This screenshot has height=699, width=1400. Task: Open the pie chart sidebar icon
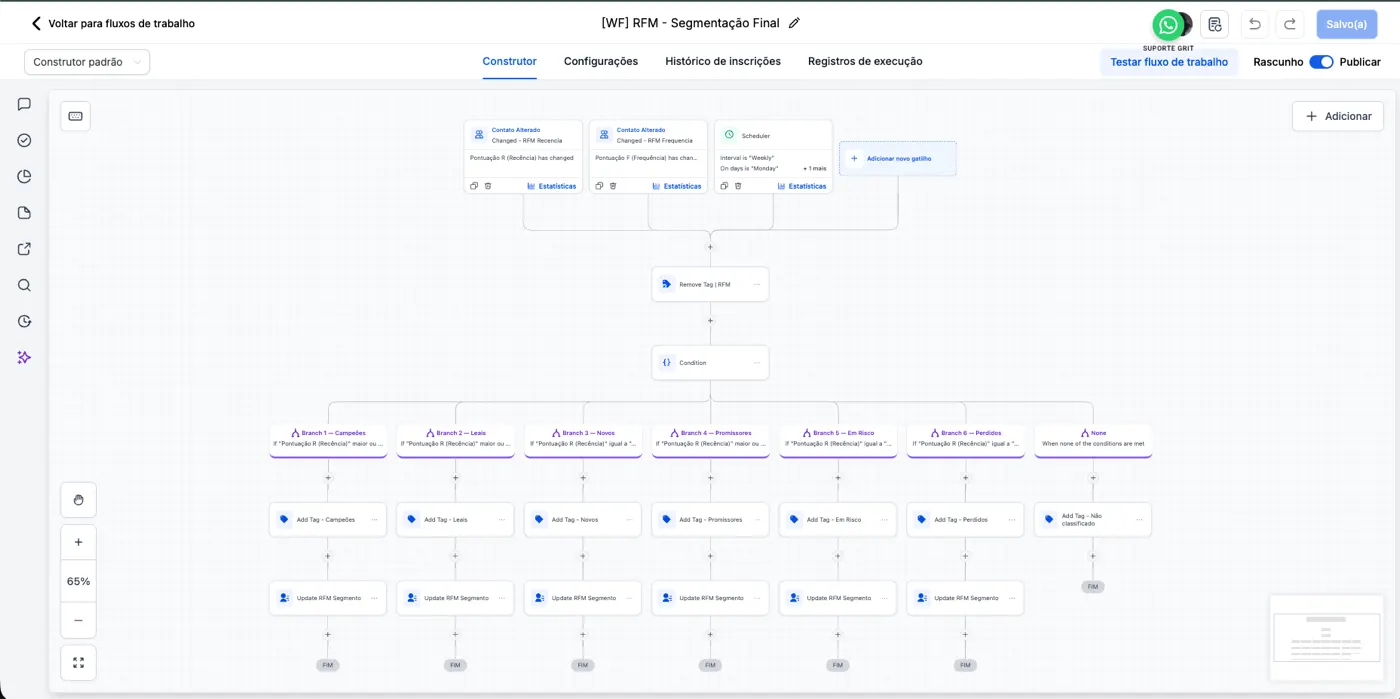pyautogui.click(x=24, y=177)
